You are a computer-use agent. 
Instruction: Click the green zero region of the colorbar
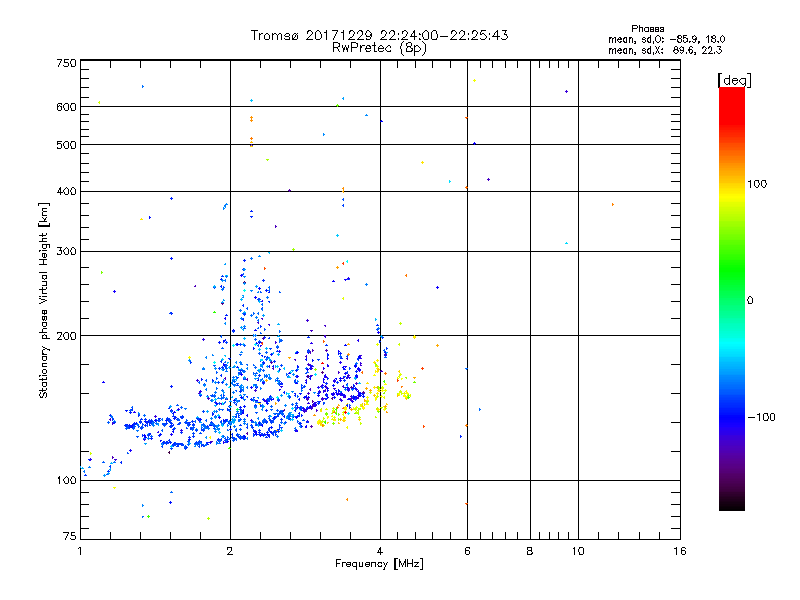click(732, 300)
